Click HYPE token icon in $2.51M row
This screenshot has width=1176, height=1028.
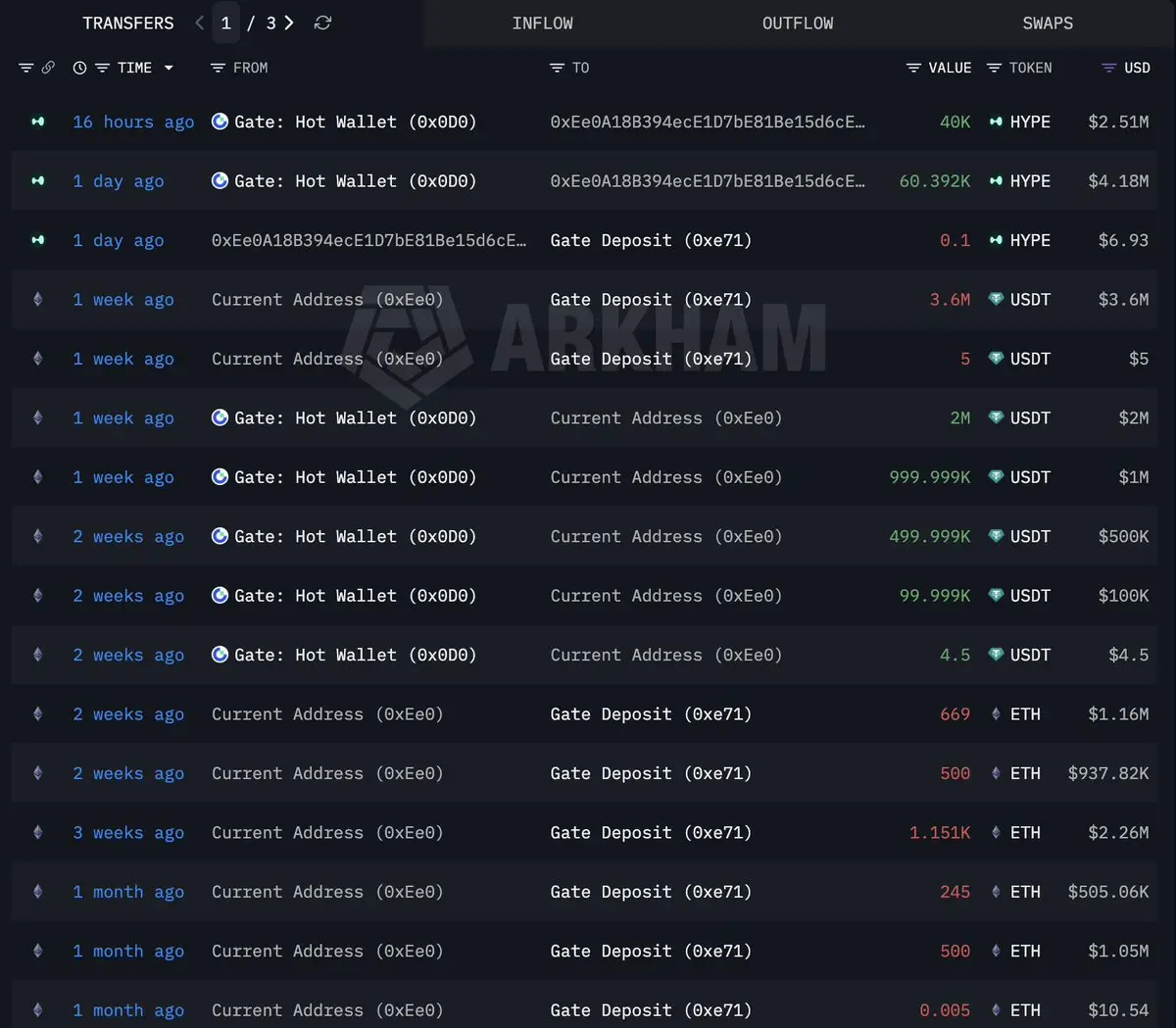[996, 122]
